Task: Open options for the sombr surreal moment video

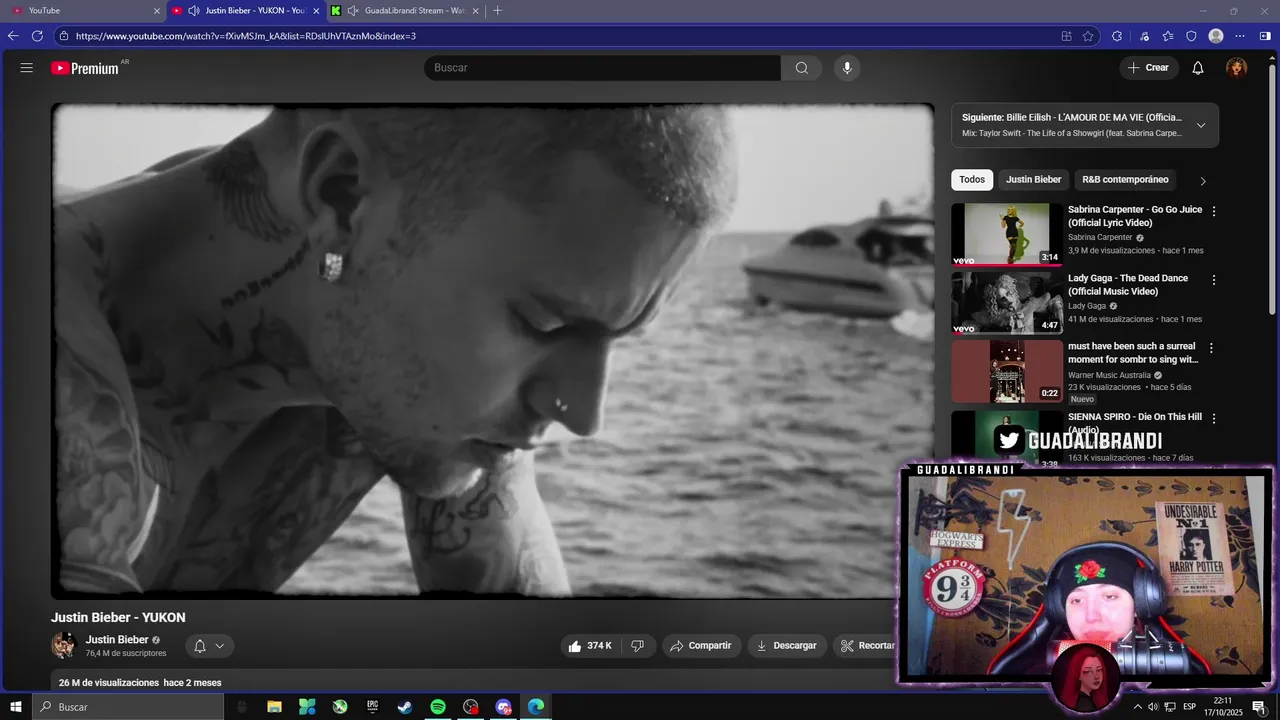Action: (1212, 348)
